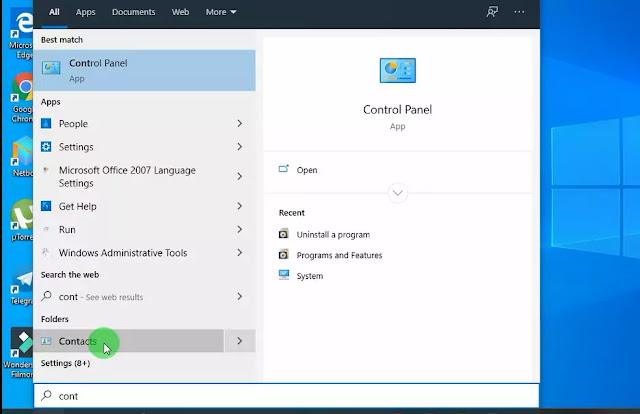
Task: Click the People app icon
Action: coord(46,123)
